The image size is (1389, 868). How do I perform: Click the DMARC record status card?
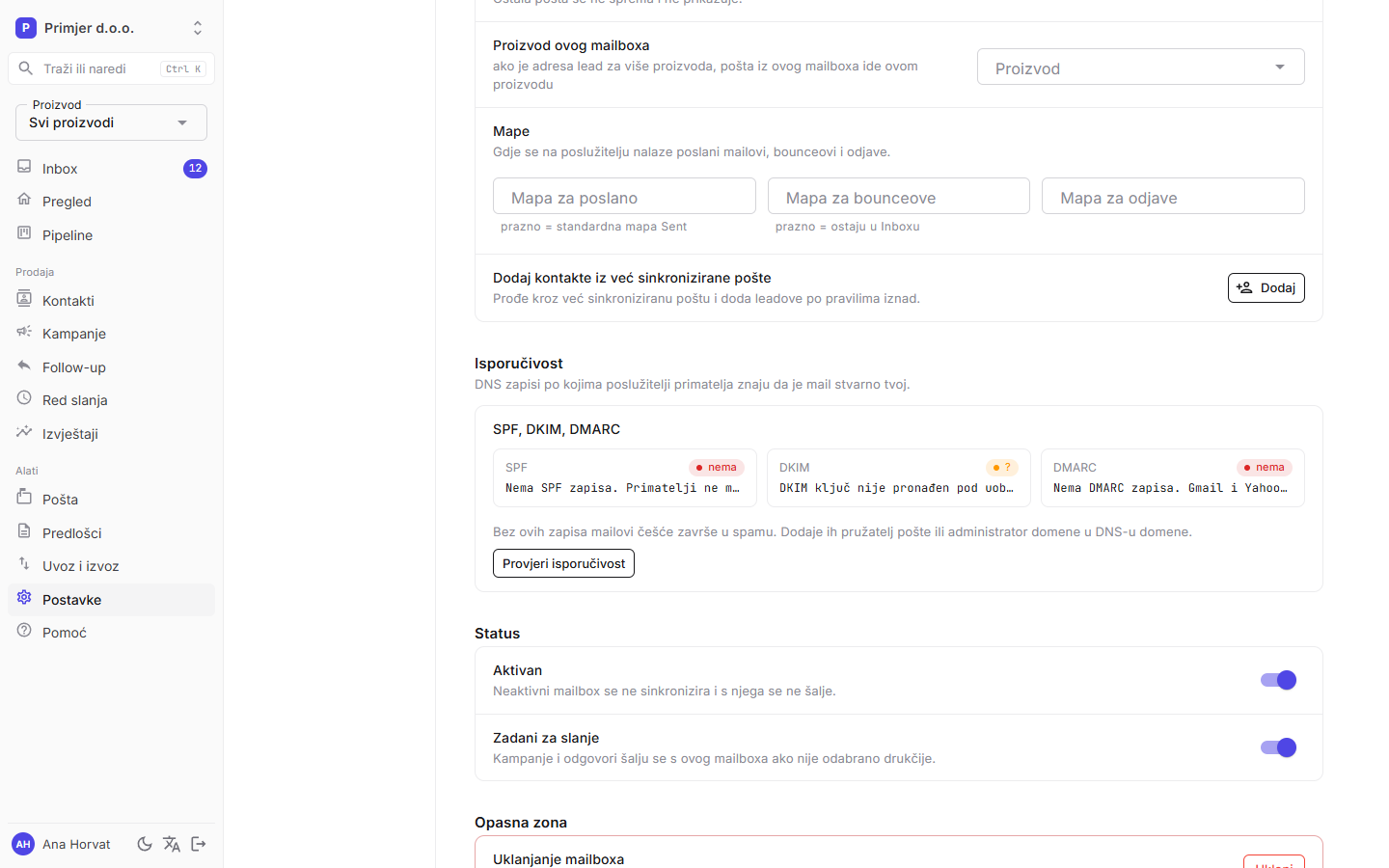click(x=1173, y=477)
